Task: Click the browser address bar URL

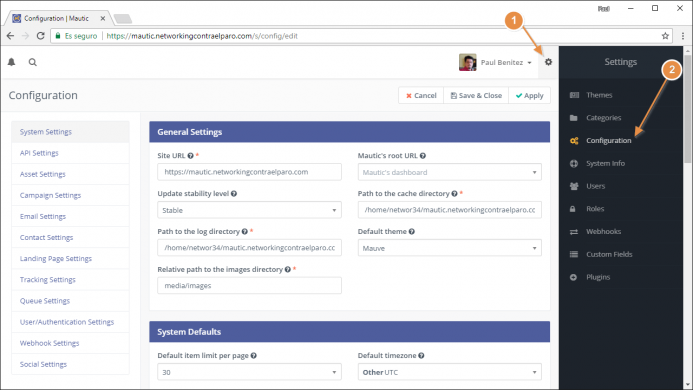Action: tap(202, 36)
